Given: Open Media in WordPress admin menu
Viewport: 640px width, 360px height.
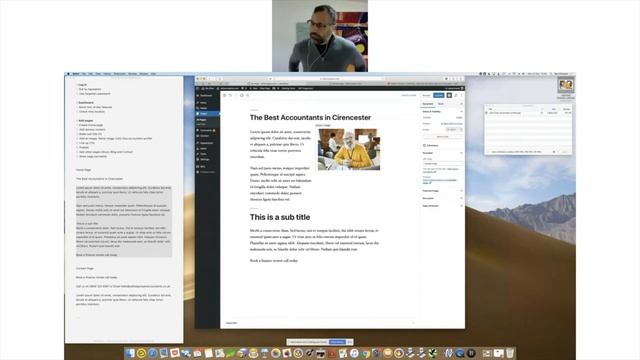Looking at the screenshot, I should pos(203,108).
